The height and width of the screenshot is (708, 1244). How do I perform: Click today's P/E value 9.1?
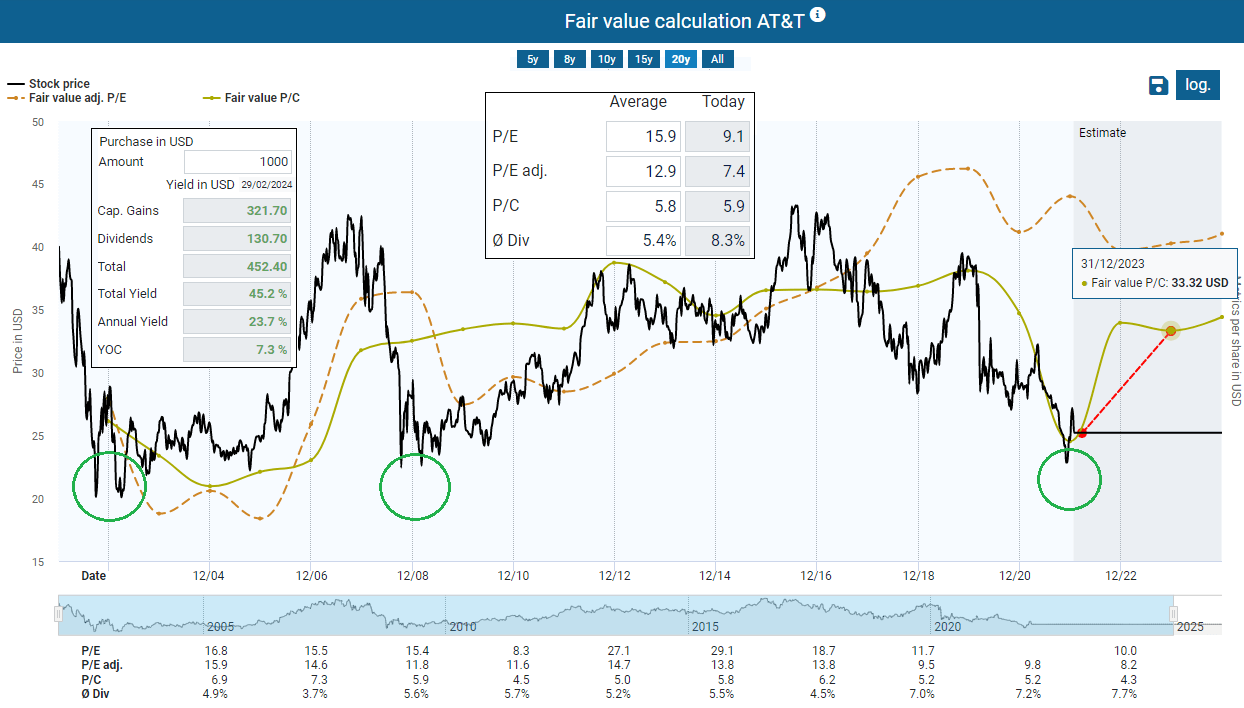[717, 136]
